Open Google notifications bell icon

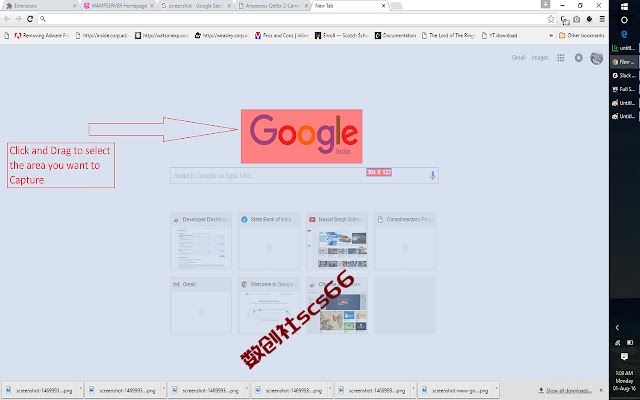click(x=579, y=58)
